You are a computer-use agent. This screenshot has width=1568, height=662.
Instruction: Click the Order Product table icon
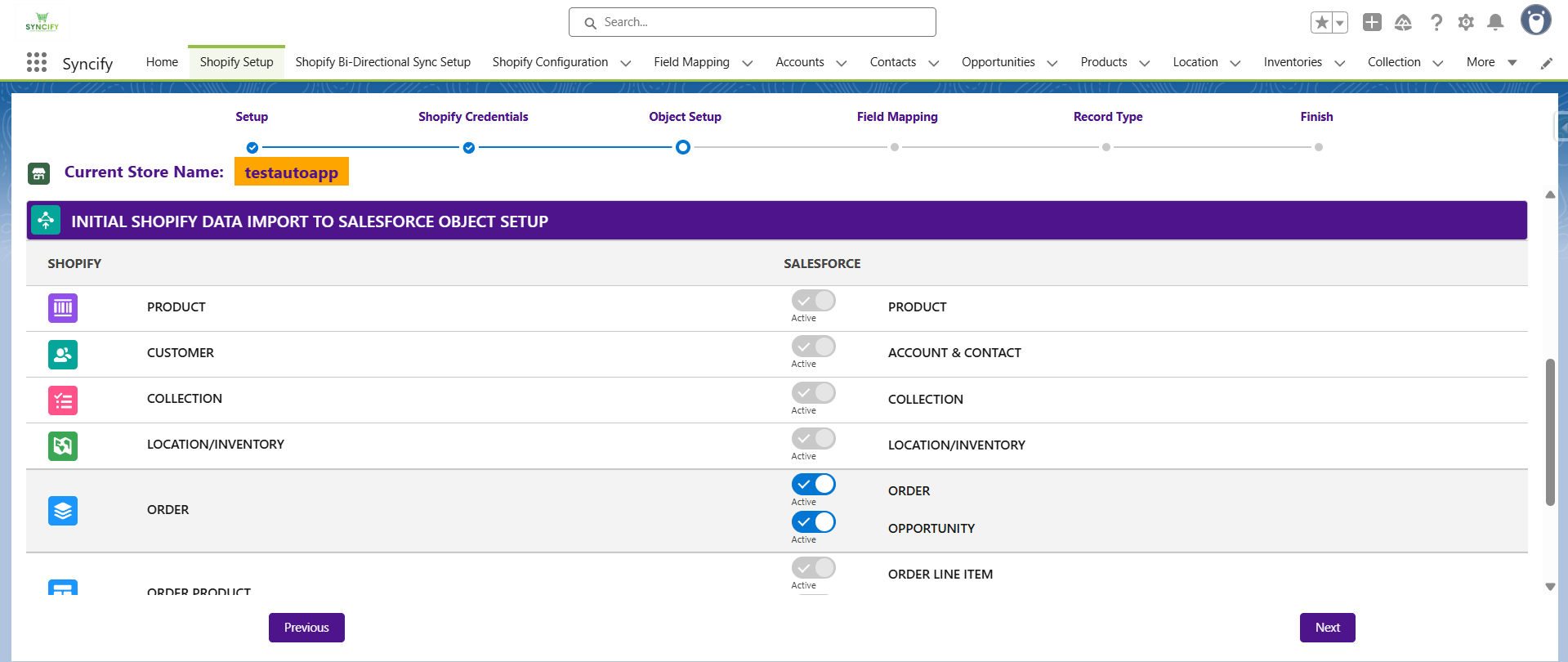coord(63,588)
